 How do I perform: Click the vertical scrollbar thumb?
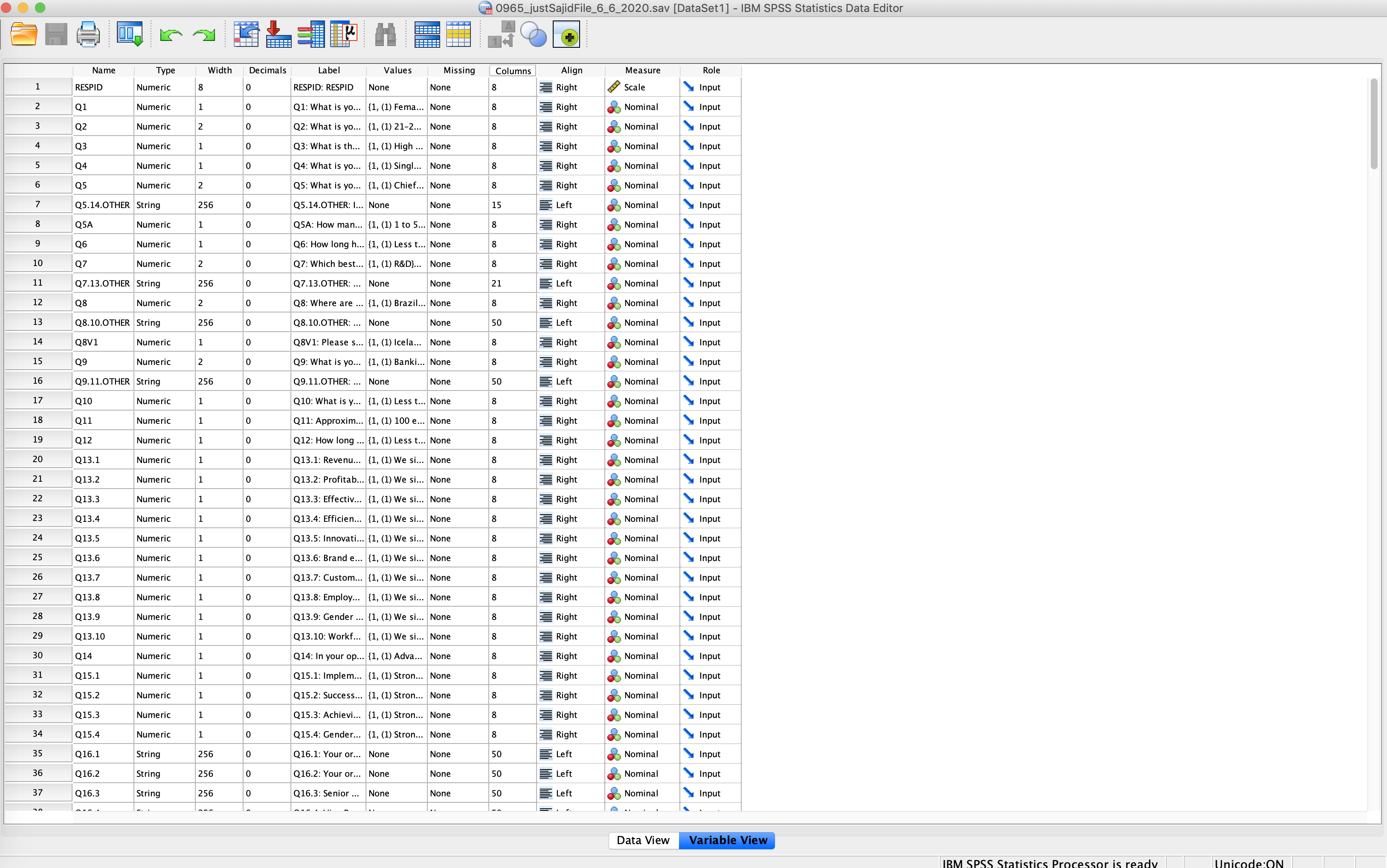pos(1374,124)
